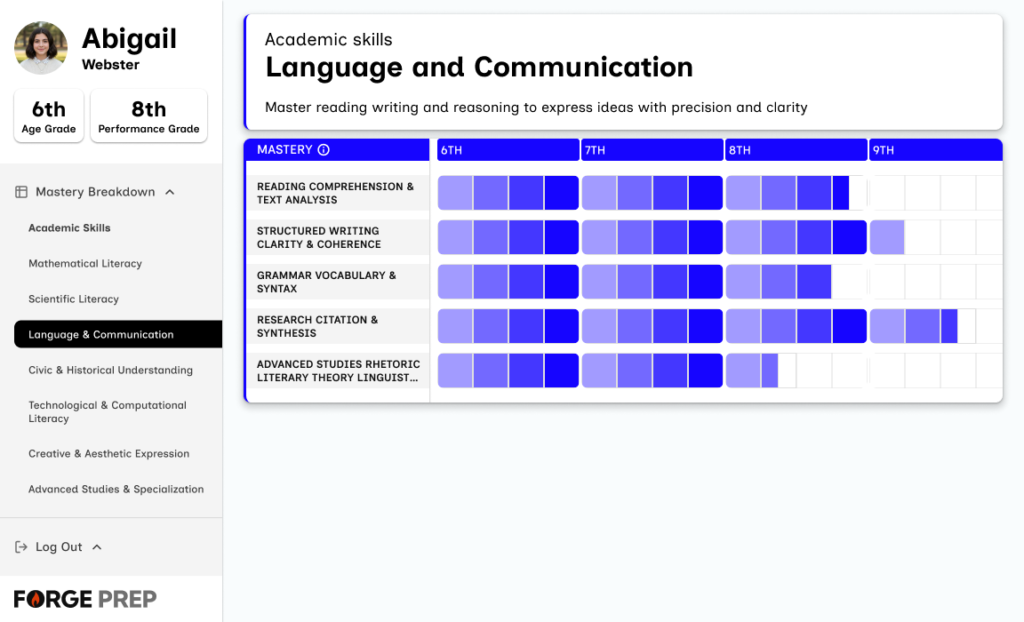The image size is (1024, 622).
Task: Click Research Citation & Synthesis 9th grade progress bar
Action: [x=935, y=326]
